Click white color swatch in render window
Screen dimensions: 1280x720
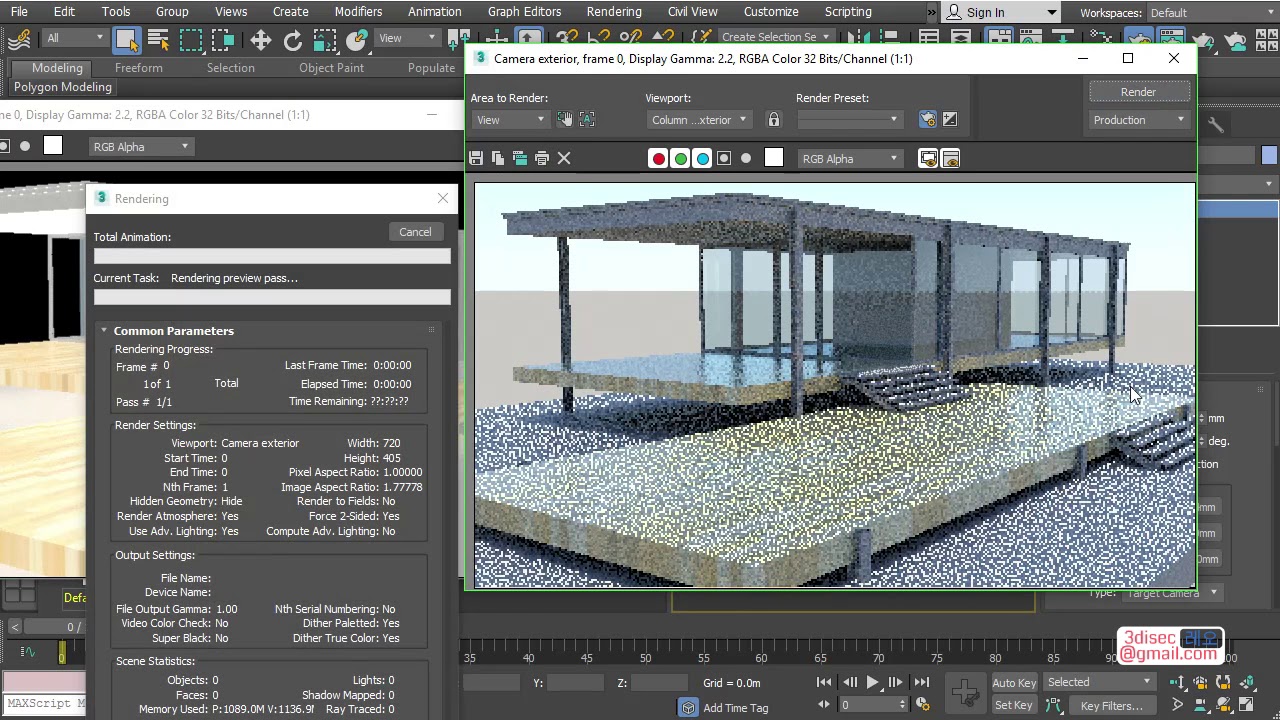click(773, 158)
